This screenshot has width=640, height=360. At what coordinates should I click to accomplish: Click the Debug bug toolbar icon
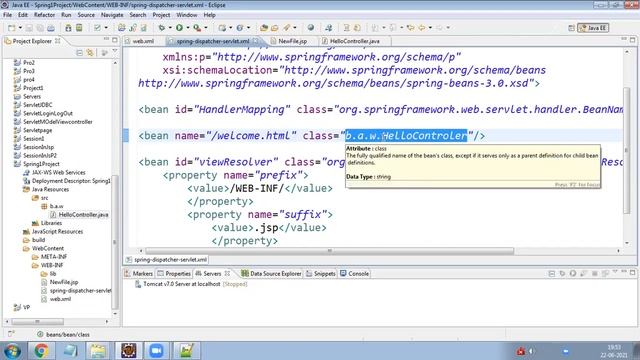pos(162,28)
